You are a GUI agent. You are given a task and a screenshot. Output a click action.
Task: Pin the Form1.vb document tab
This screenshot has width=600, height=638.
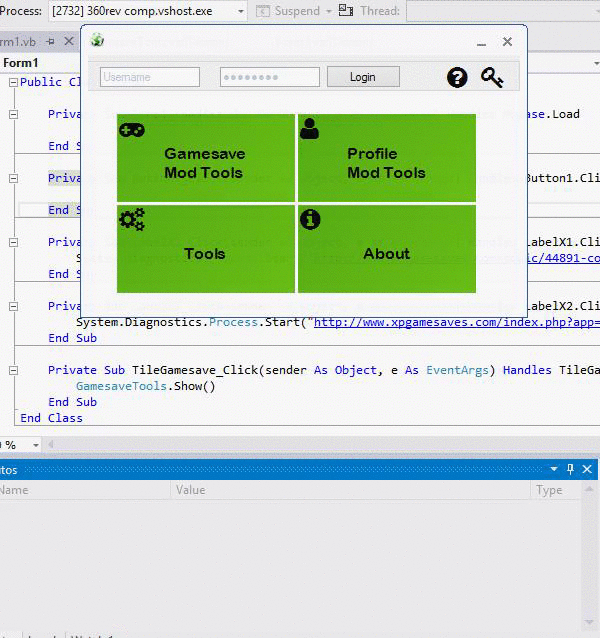click(50, 41)
